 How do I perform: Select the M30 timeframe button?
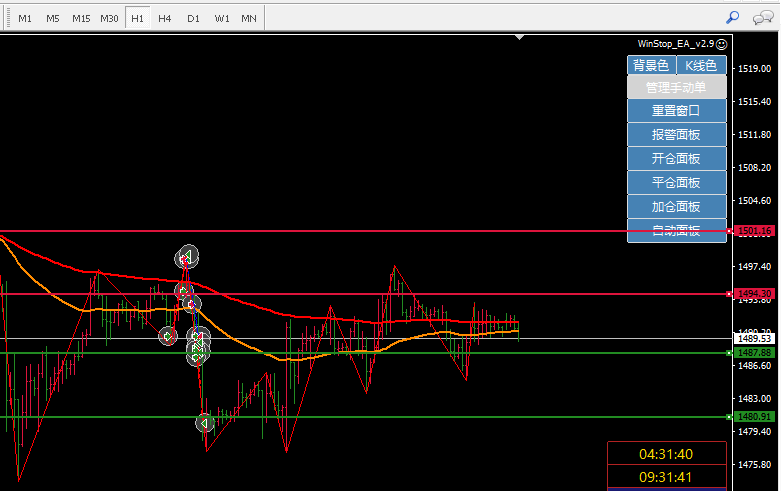coord(109,18)
